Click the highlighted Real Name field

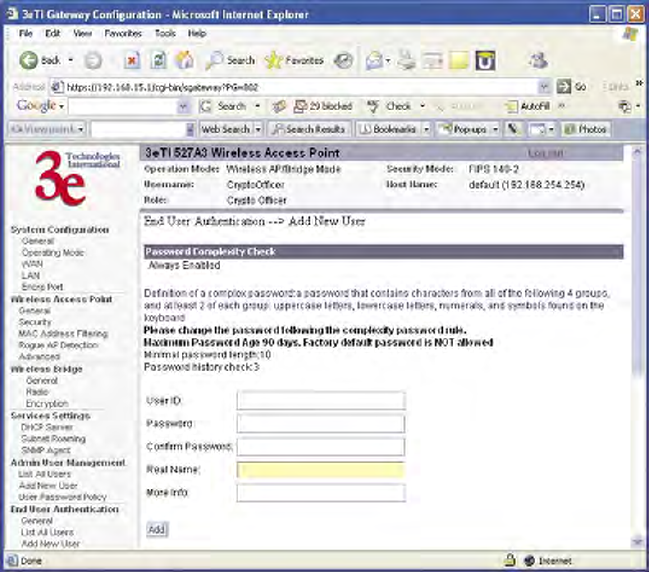click(321, 470)
